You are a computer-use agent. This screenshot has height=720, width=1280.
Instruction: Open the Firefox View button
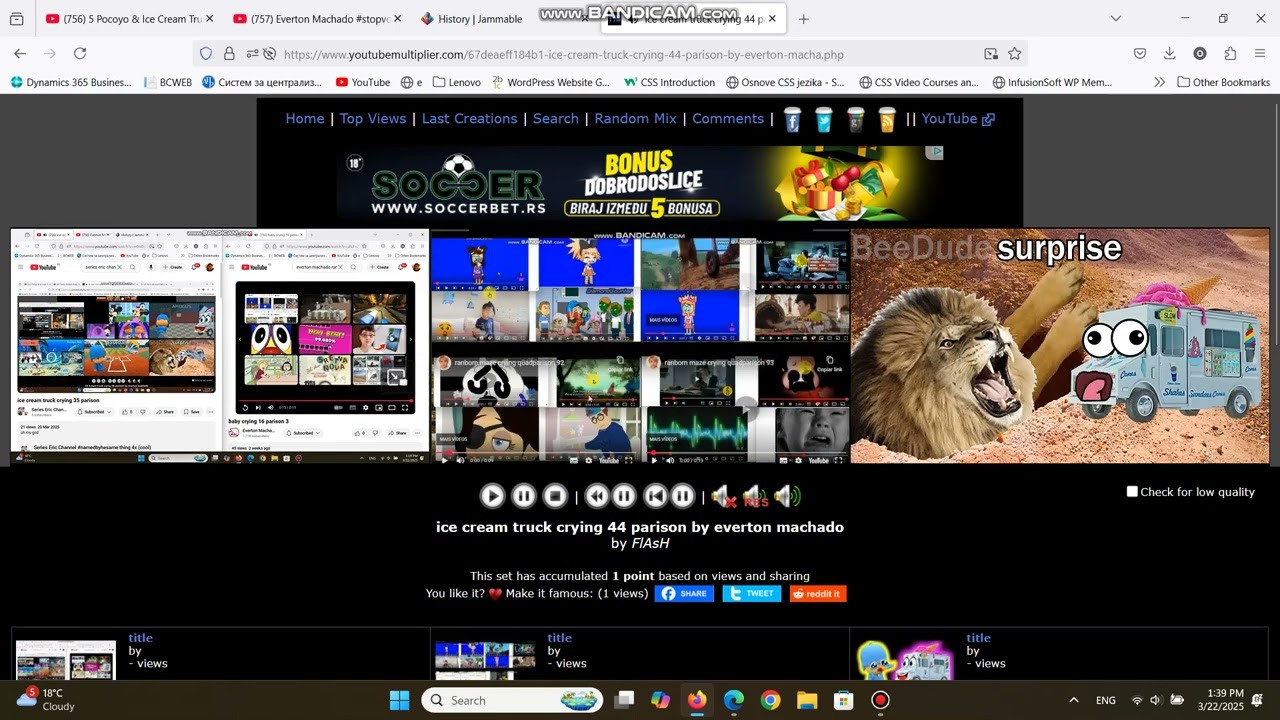(x=17, y=19)
